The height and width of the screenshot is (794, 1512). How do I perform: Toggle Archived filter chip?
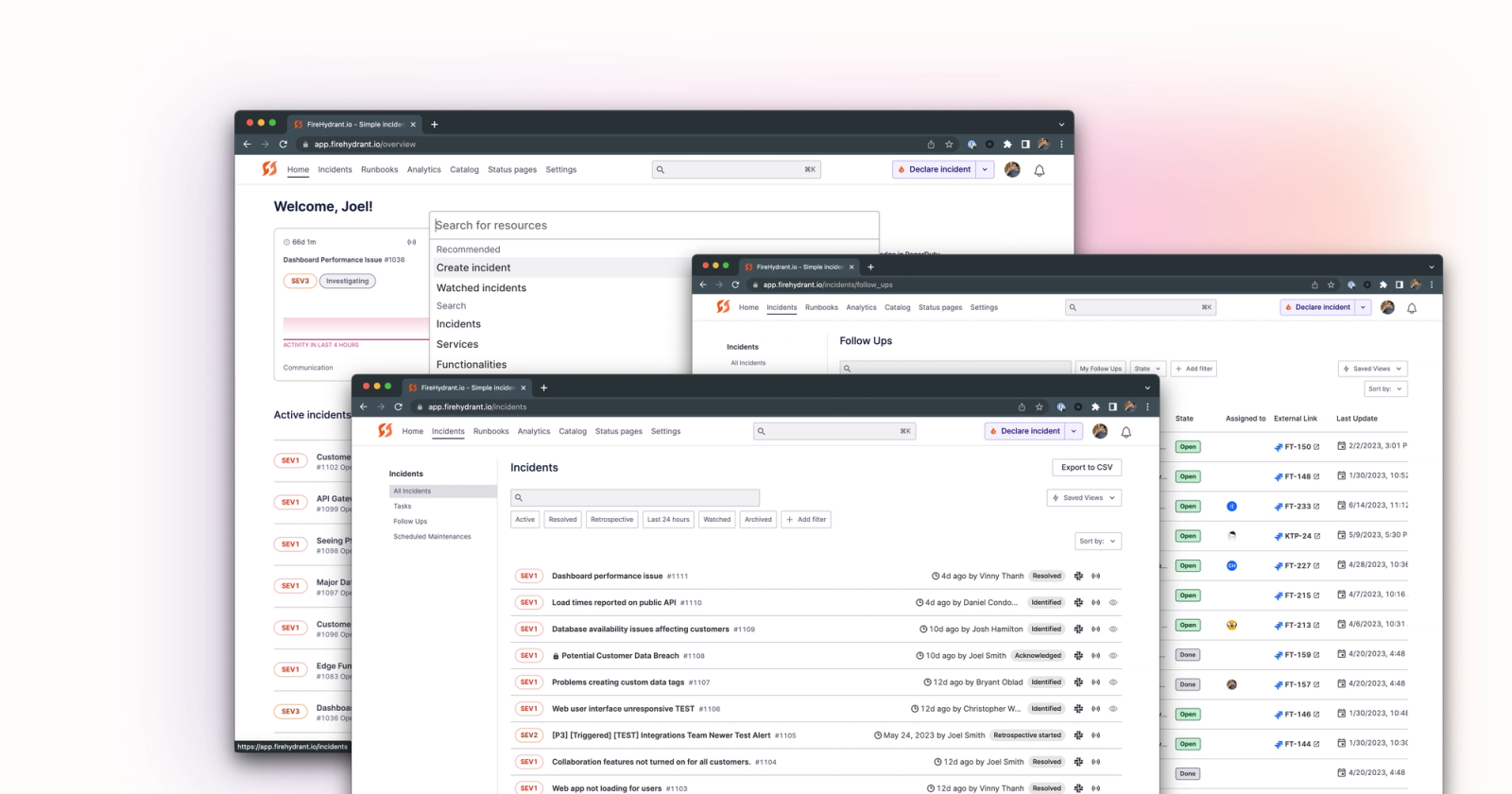(x=758, y=519)
